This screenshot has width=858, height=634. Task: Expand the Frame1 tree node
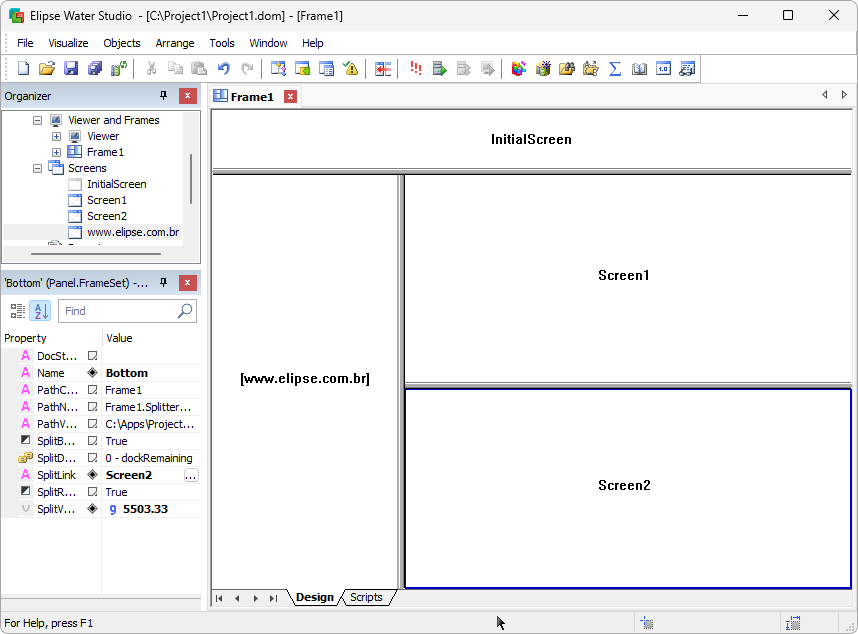coord(57,152)
